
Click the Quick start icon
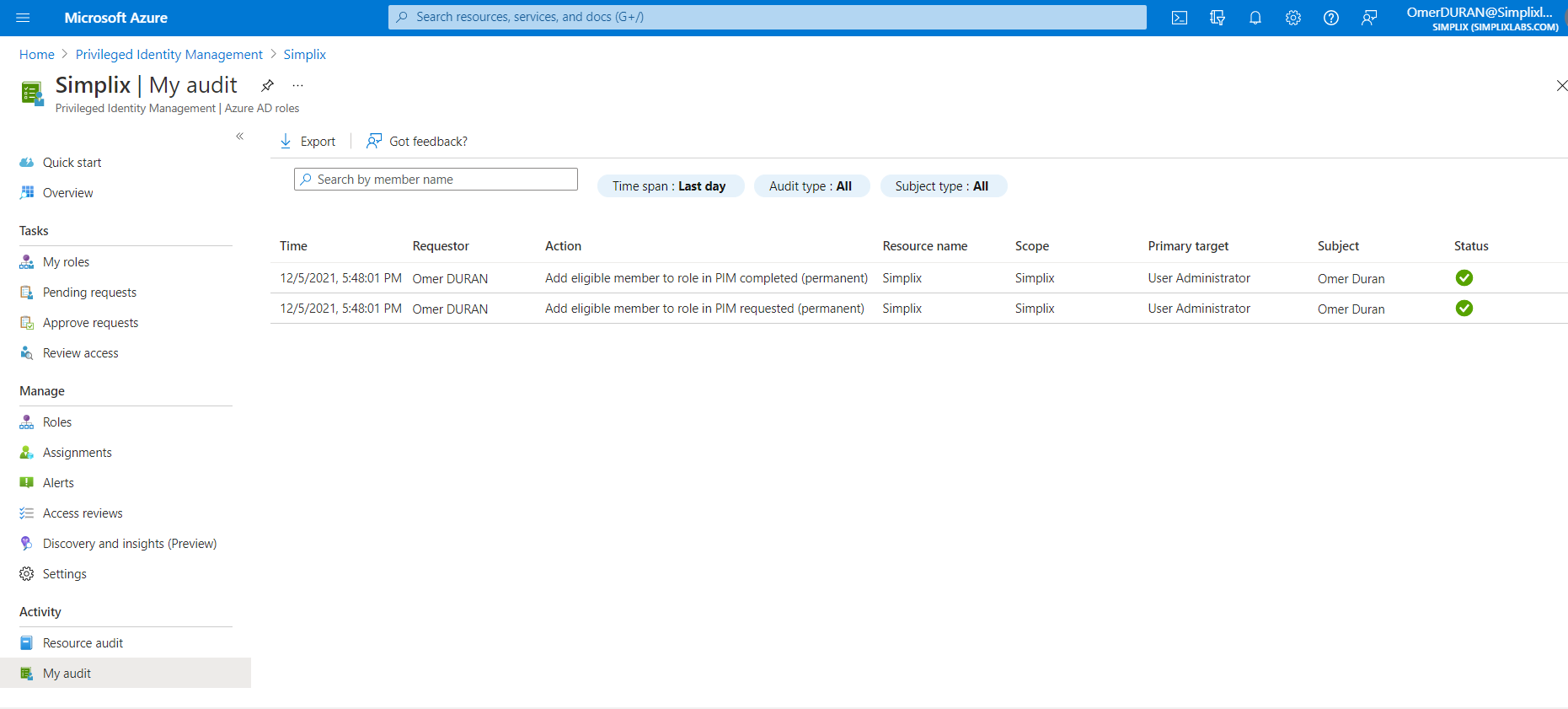pyautogui.click(x=27, y=163)
